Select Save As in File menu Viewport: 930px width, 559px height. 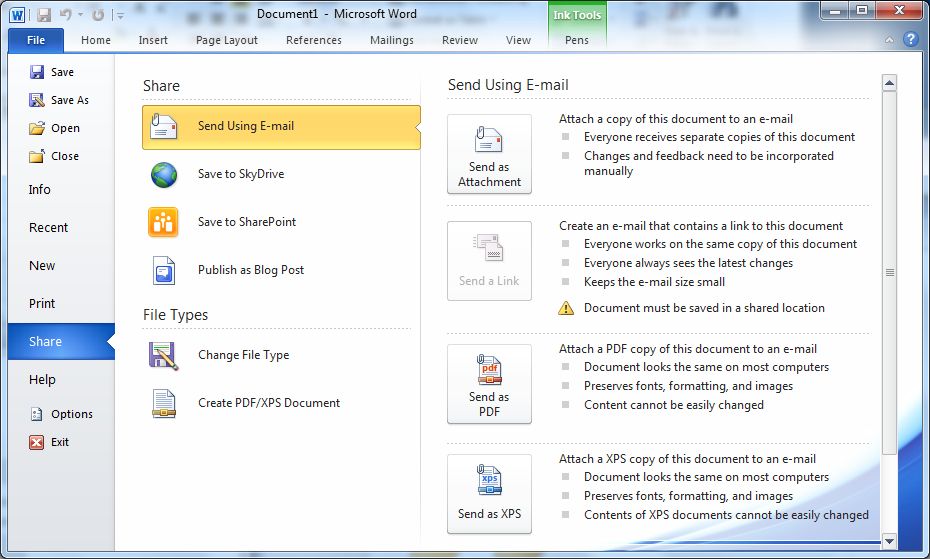tap(69, 100)
